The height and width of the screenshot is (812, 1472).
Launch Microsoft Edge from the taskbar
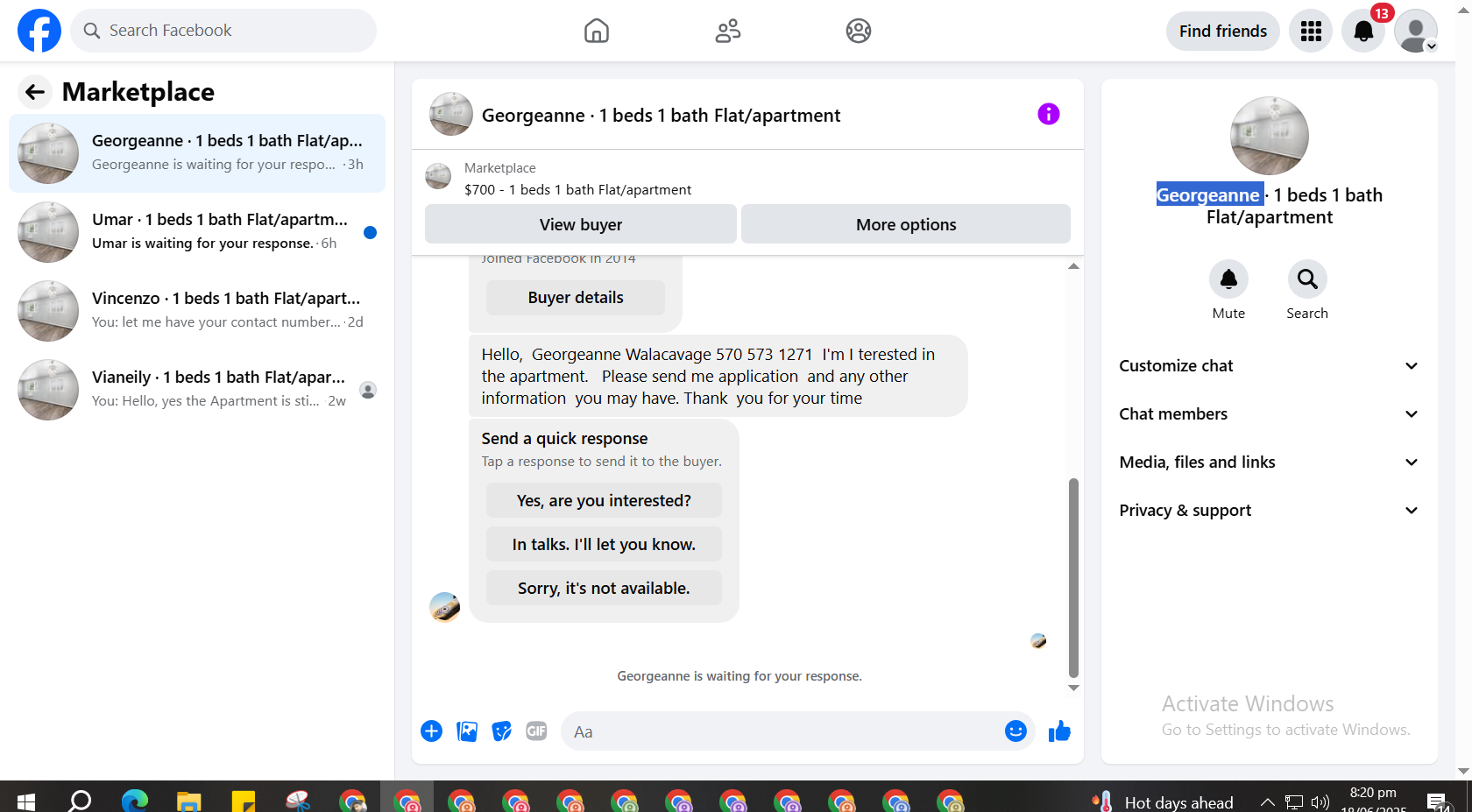point(134,801)
